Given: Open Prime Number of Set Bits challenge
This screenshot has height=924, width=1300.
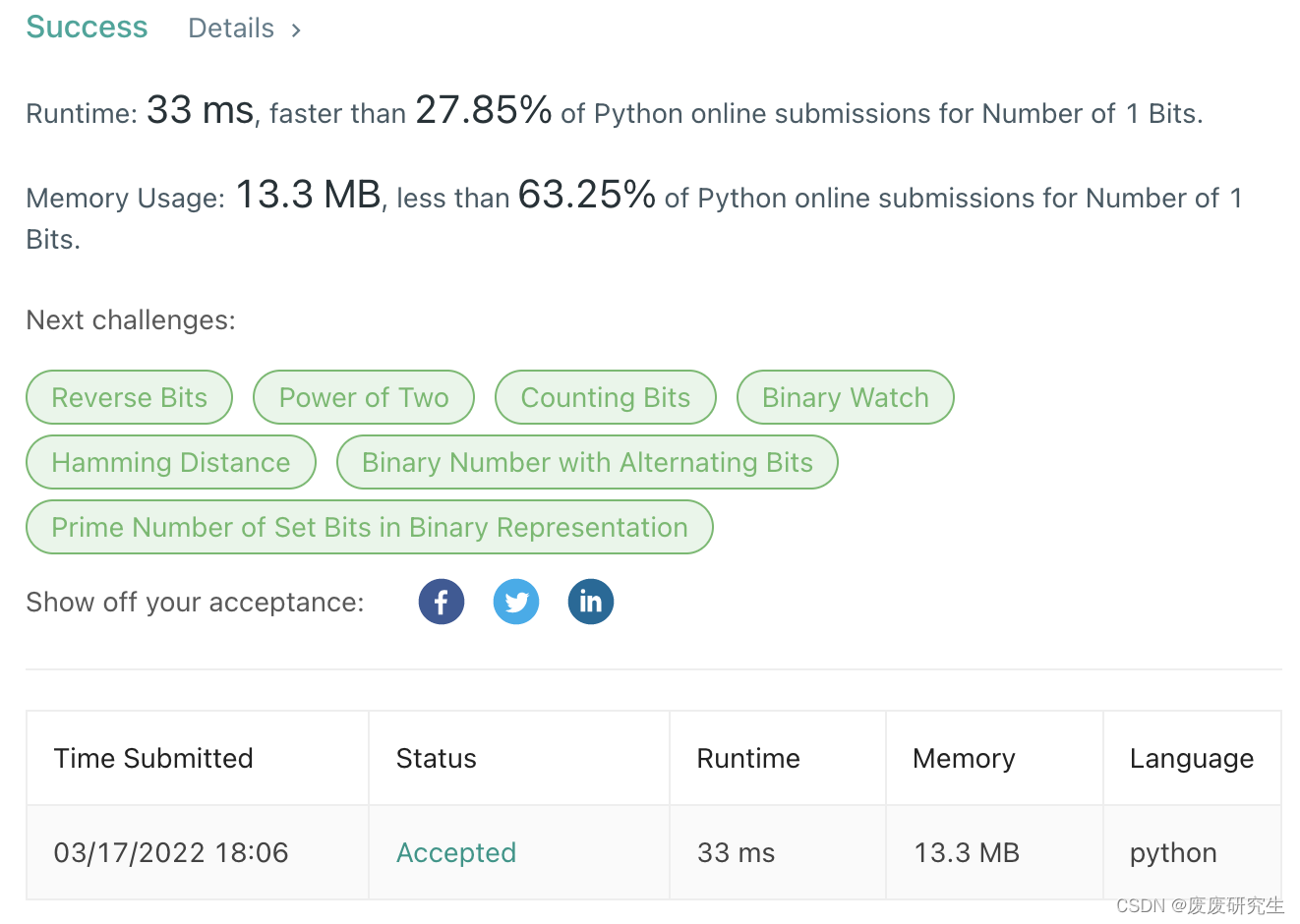Looking at the screenshot, I should coord(369,527).
